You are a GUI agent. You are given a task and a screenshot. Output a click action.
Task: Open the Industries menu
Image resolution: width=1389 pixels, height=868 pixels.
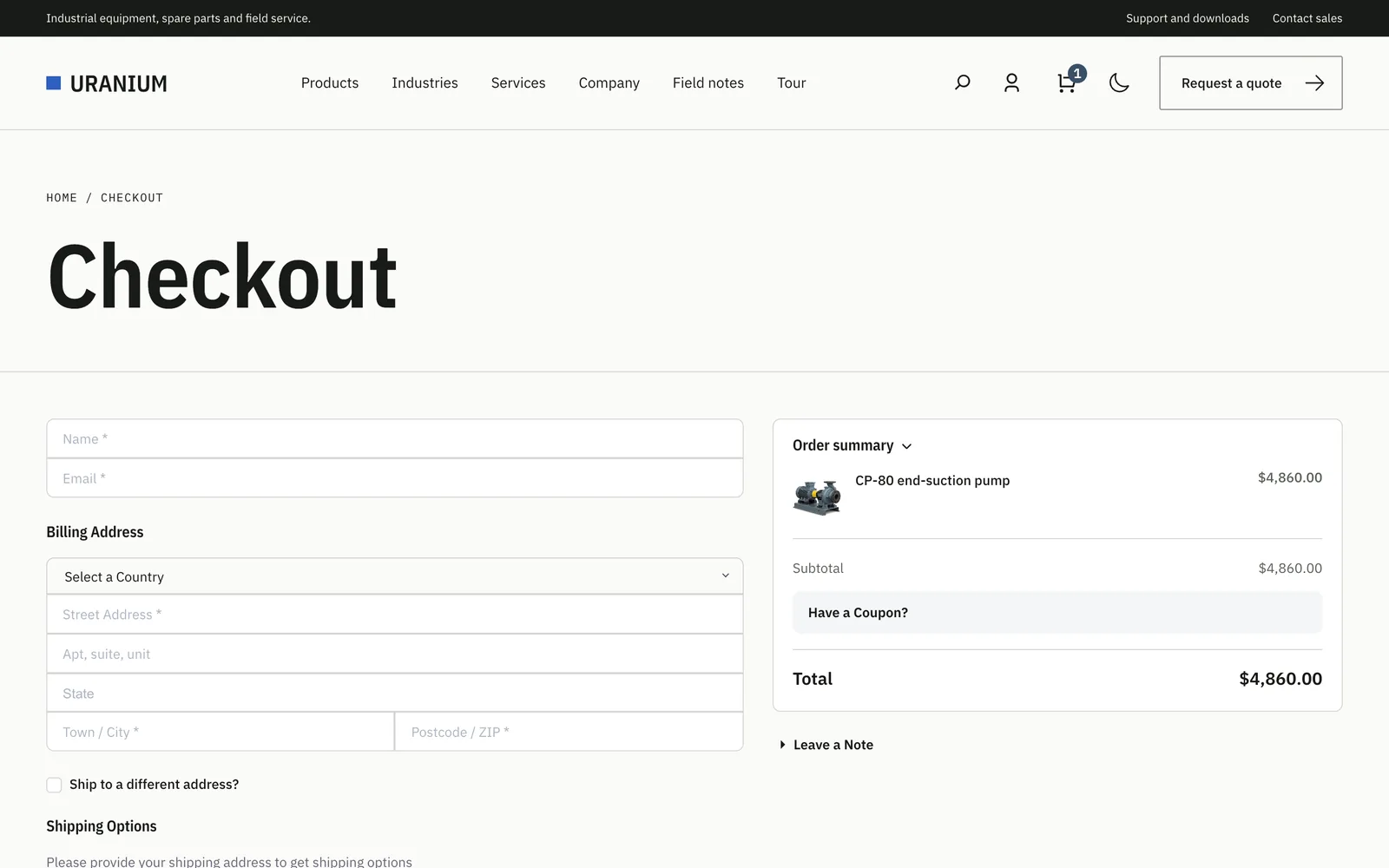[x=425, y=82]
